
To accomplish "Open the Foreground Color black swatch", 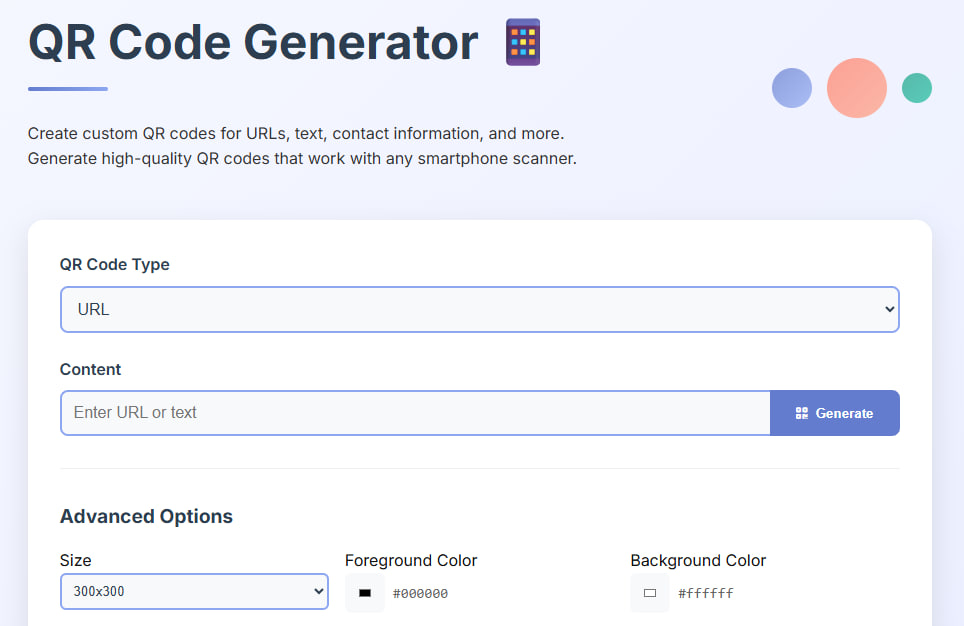I will (365, 593).
